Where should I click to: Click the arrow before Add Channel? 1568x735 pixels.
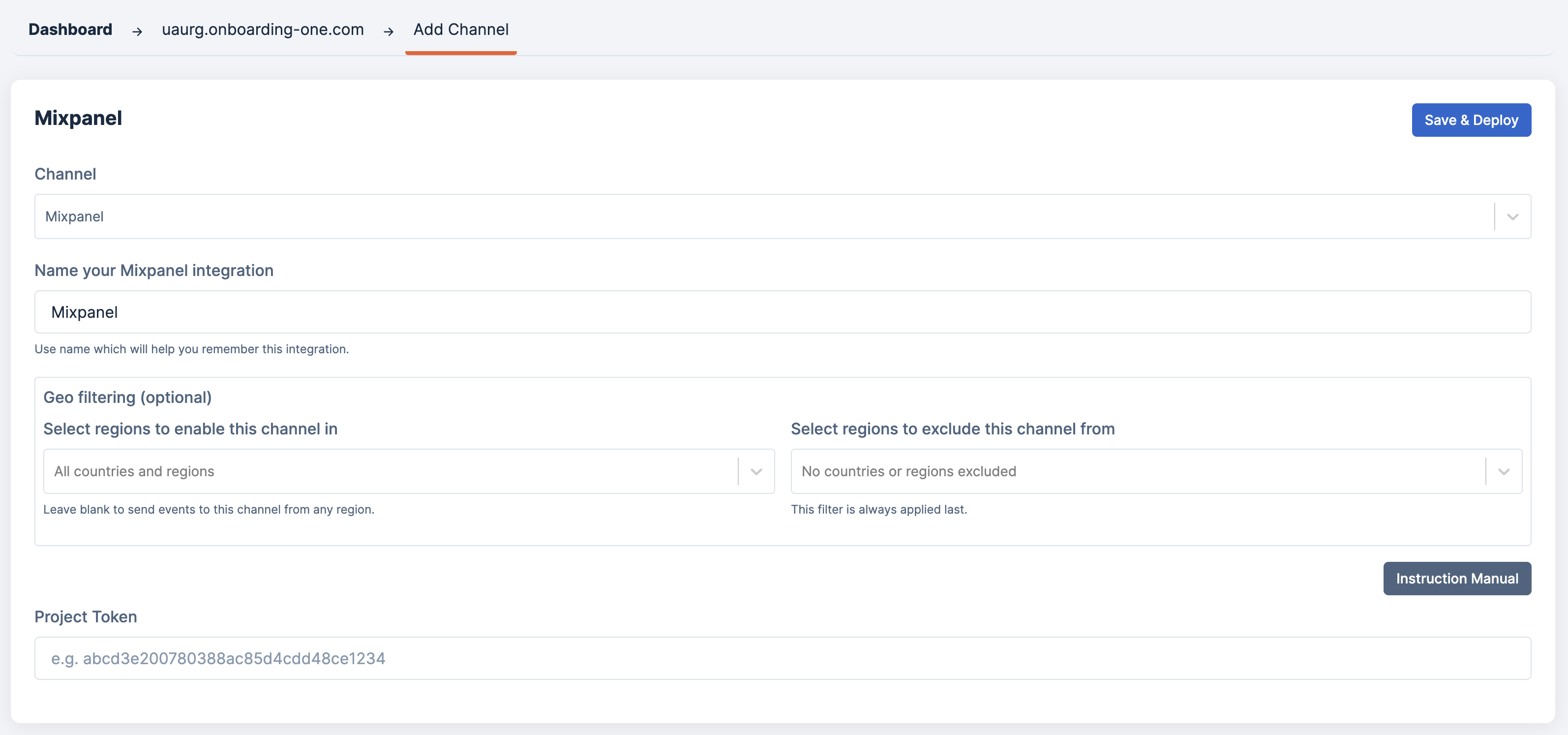click(389, 31)
